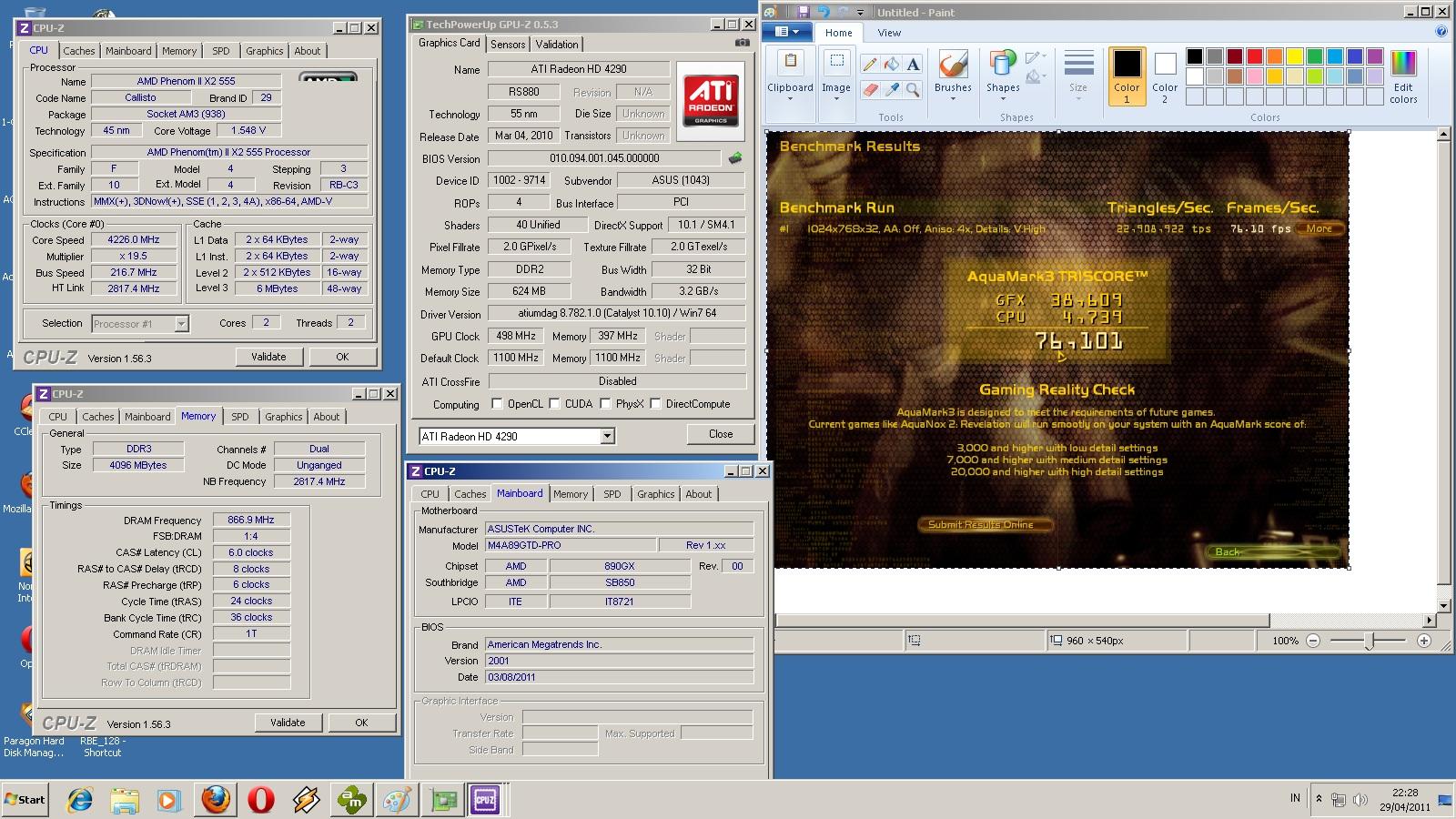
Task: Click Paint horizontal scrollbar right arrow
Action: pos(1430,621)
